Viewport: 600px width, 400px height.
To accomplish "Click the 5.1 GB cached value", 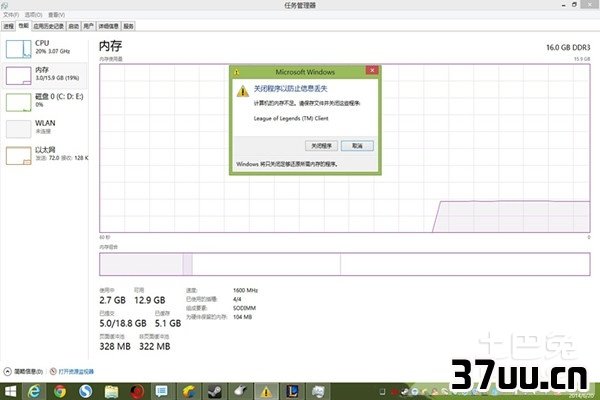I will (x=168, y=323).
